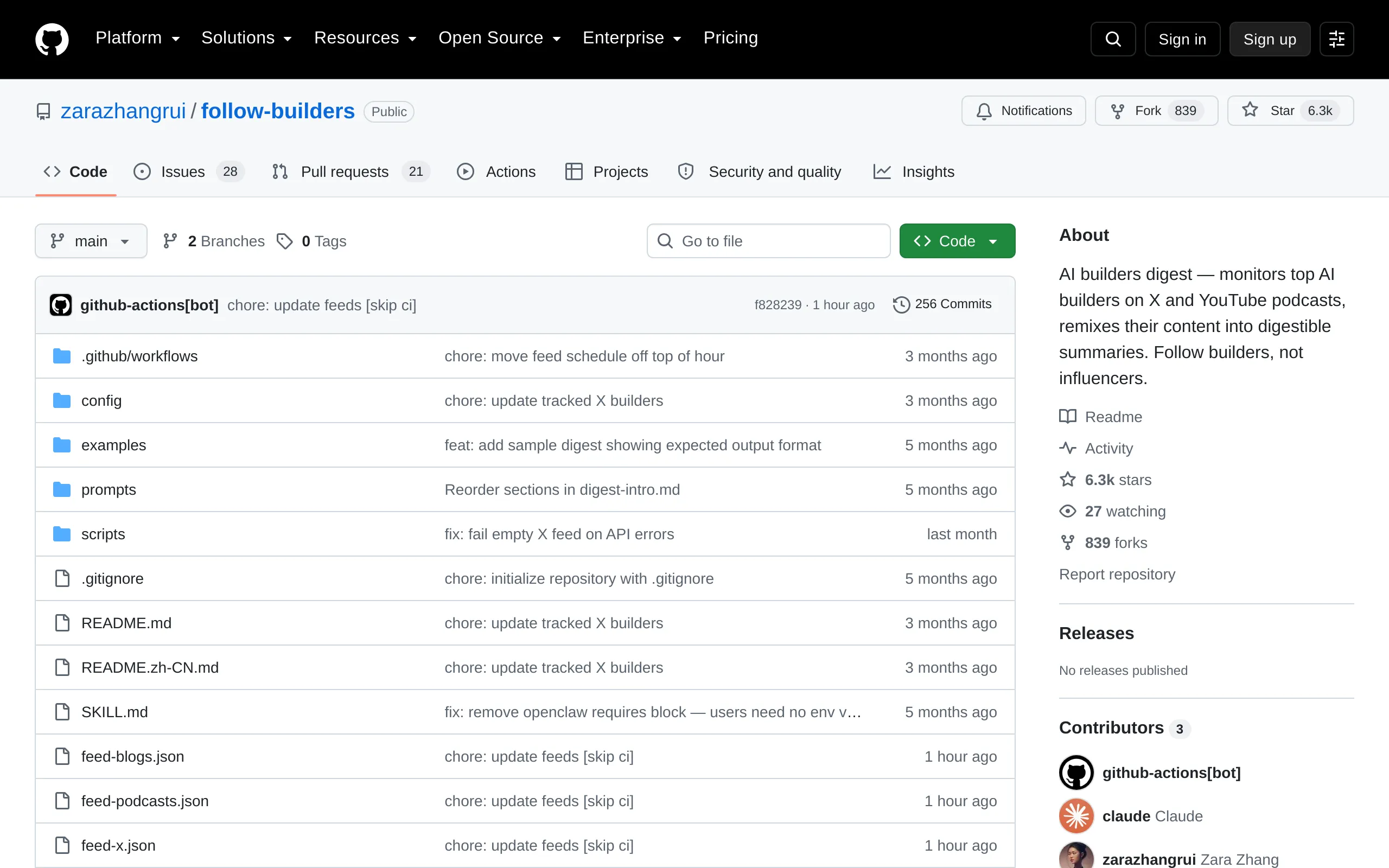Open the feed-blogs.json file
The height and width of the screenshot is (868, 1389).
pos(132,756)
